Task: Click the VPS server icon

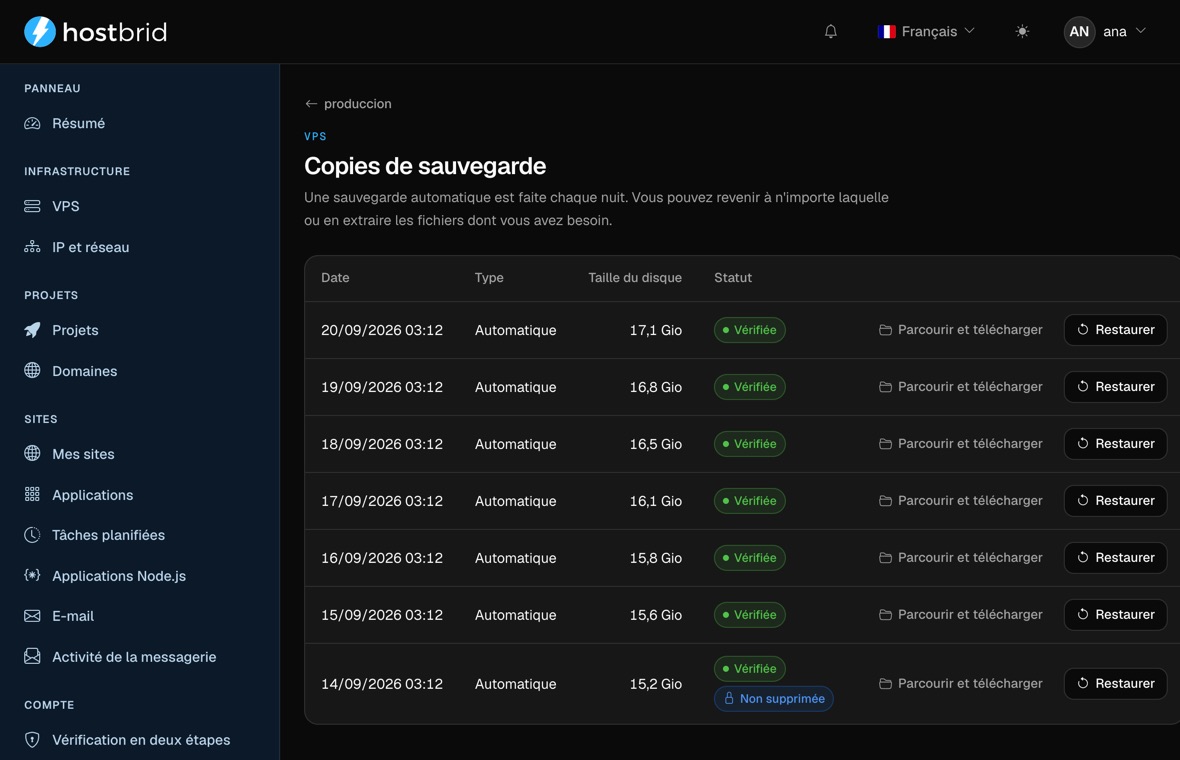Action: click(x=32, y=206)
